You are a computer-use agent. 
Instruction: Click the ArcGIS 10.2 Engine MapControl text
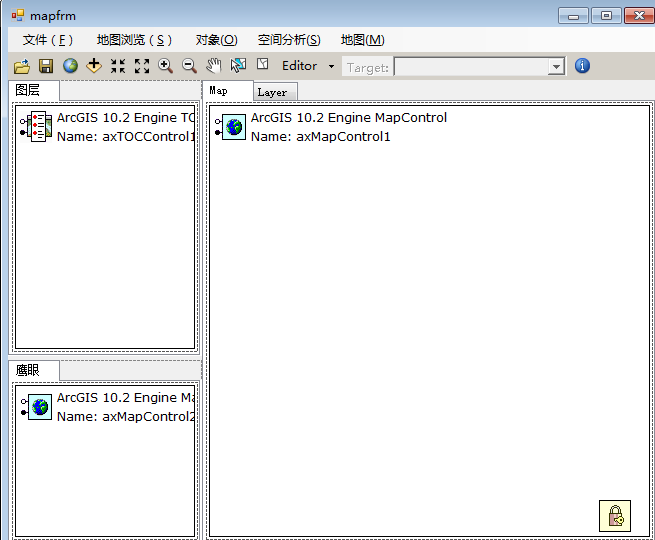(348, 118)
